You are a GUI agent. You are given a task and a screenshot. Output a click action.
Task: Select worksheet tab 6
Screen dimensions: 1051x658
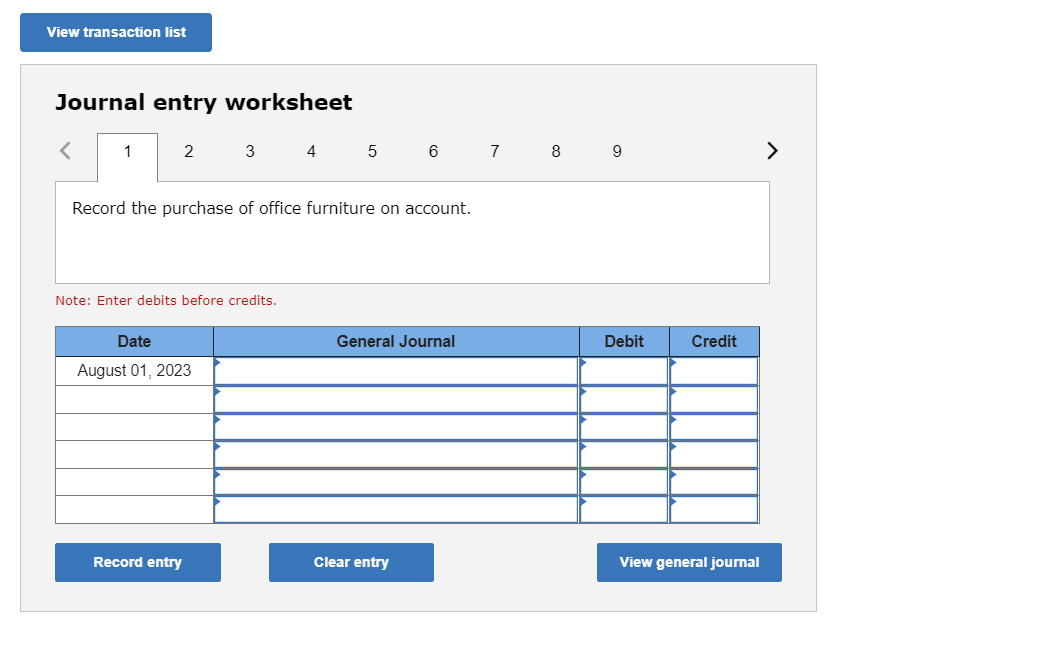(433, 151)
